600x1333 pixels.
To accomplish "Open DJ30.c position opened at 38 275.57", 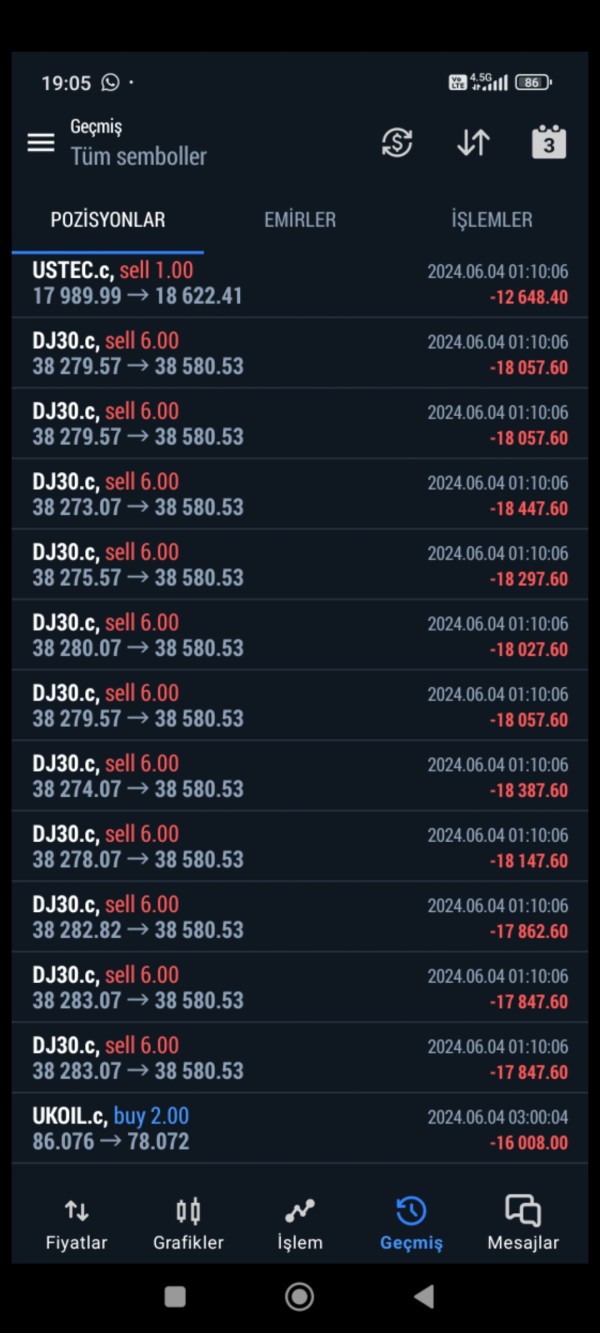I will click(300, 565).
